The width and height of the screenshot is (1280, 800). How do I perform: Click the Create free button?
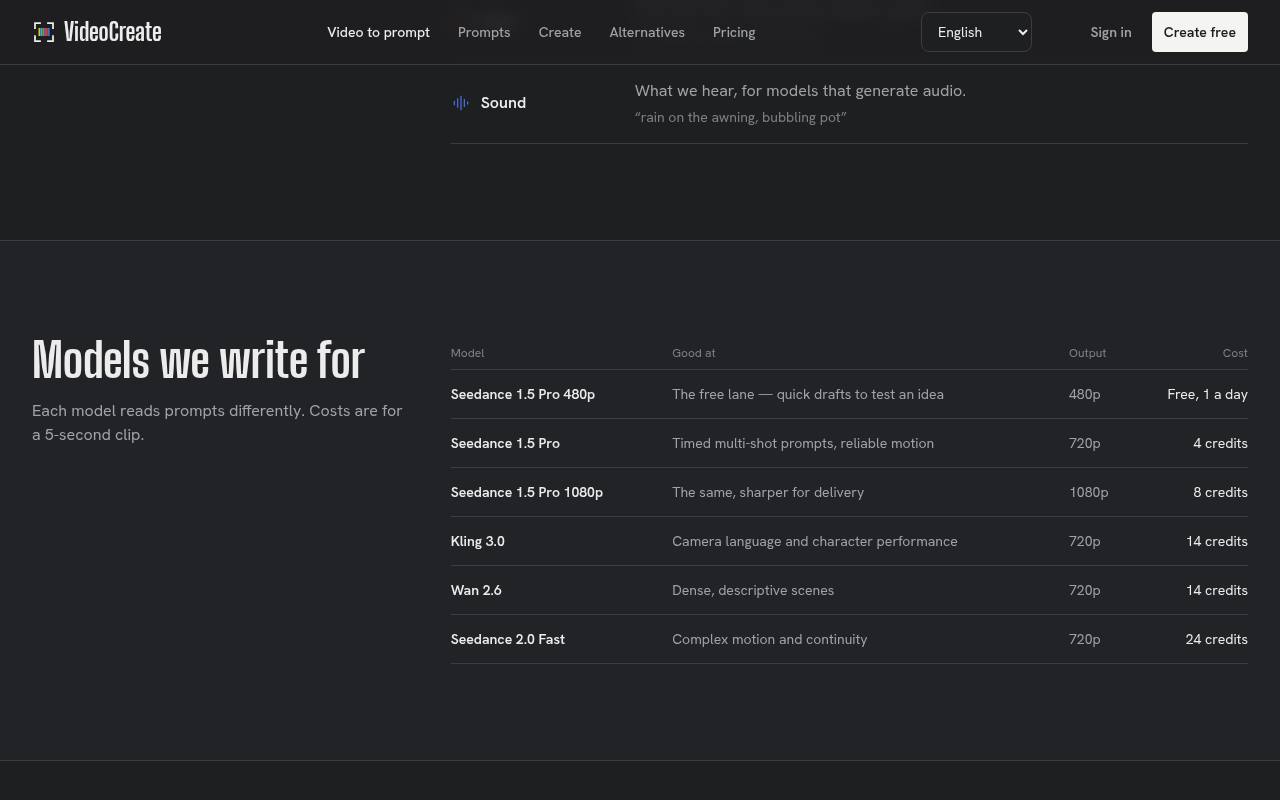point(1200,32)
